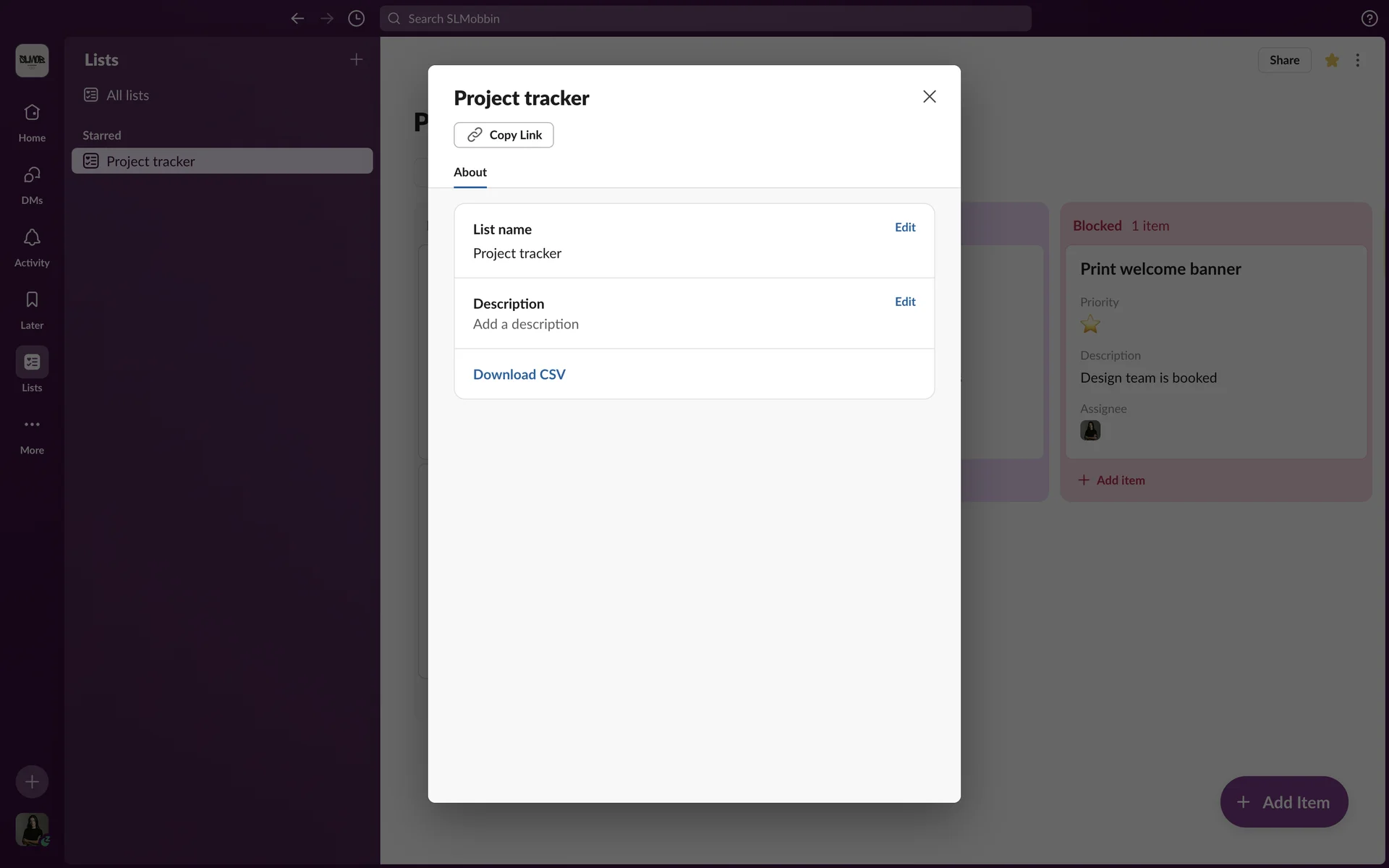Click the history clock icon

pos(356,19)
